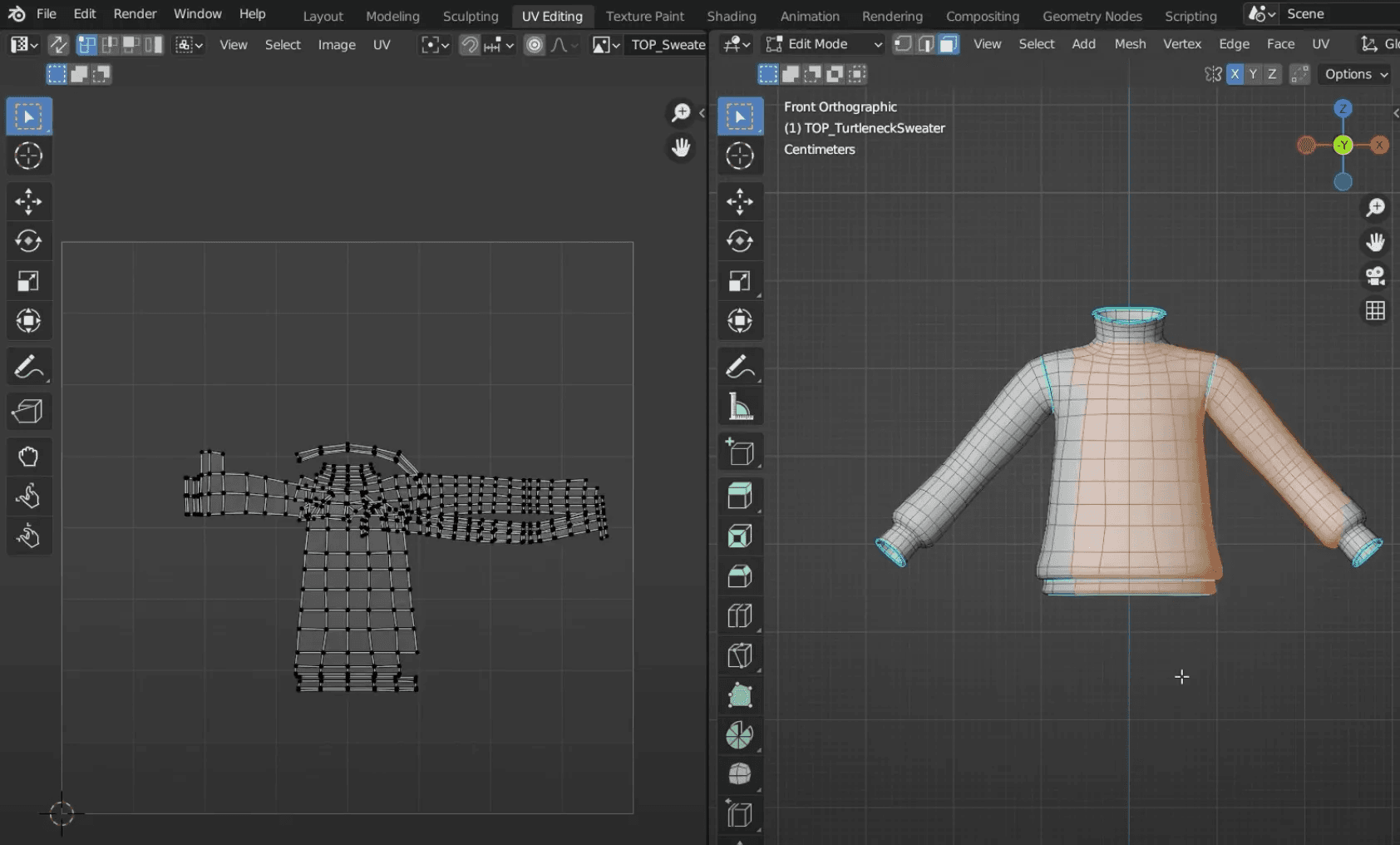Toggle proportional editing in UV editor

535,45
